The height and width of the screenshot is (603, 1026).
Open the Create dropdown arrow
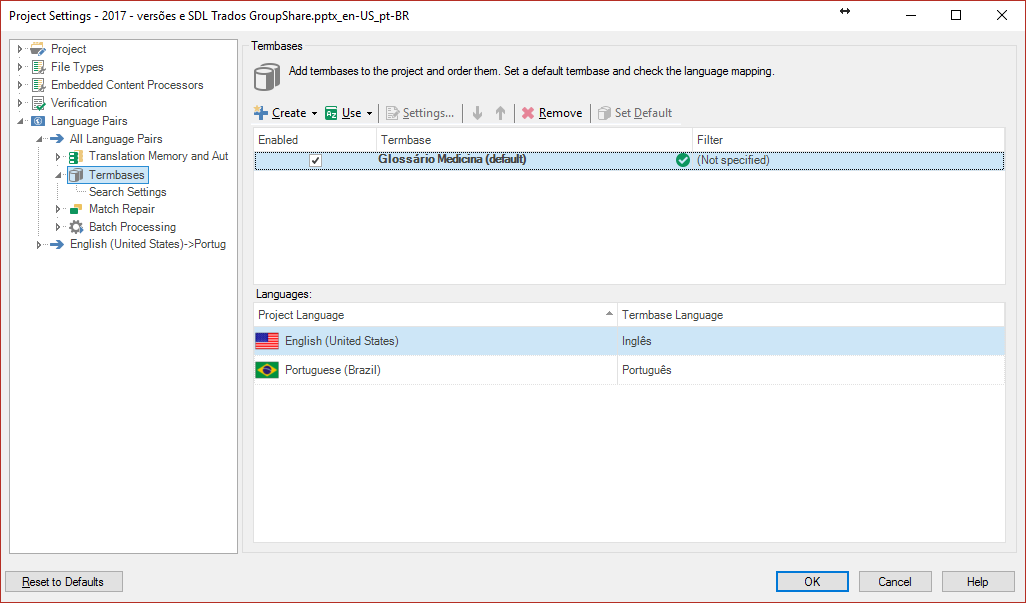[314, 113]
